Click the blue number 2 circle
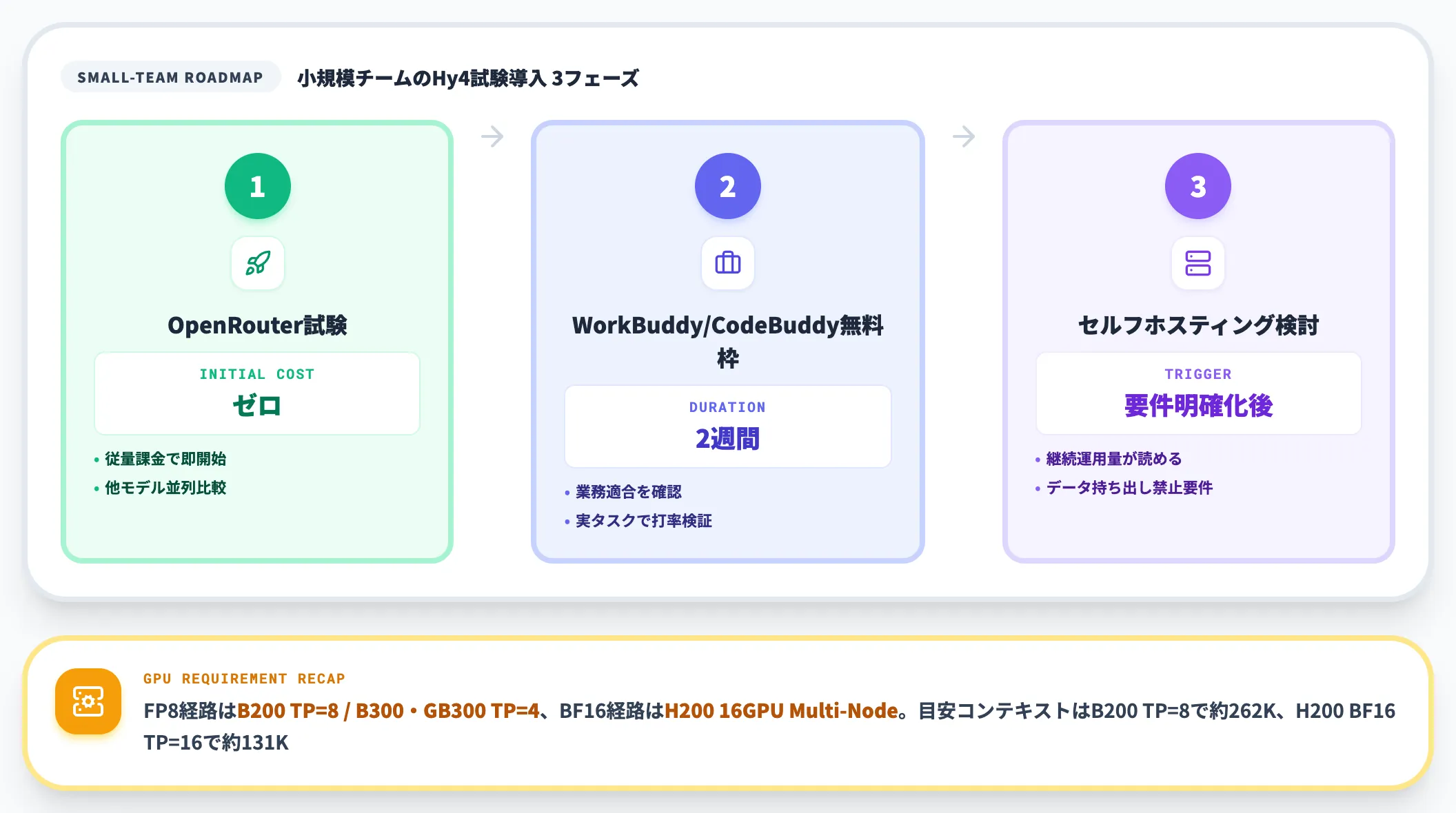Screen dimensions: 1456x813 728,186
